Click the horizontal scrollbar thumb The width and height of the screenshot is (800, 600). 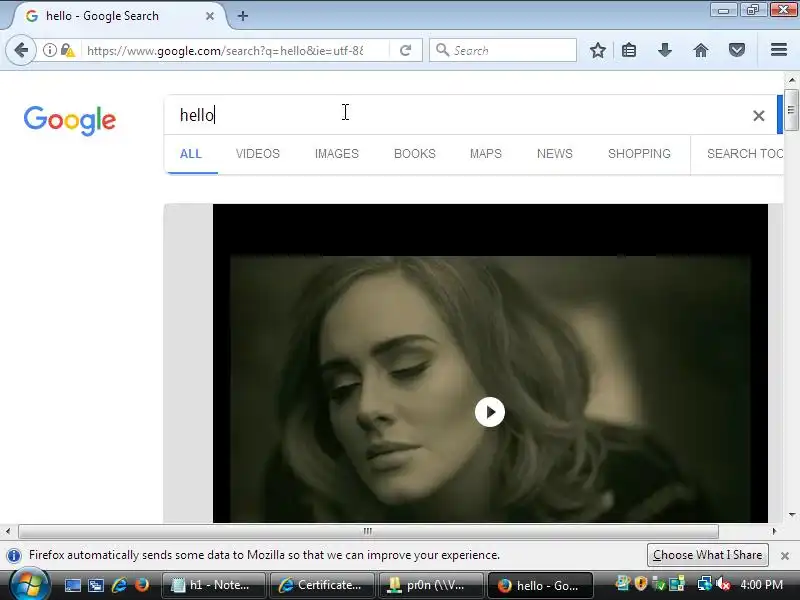coord(368,532)
